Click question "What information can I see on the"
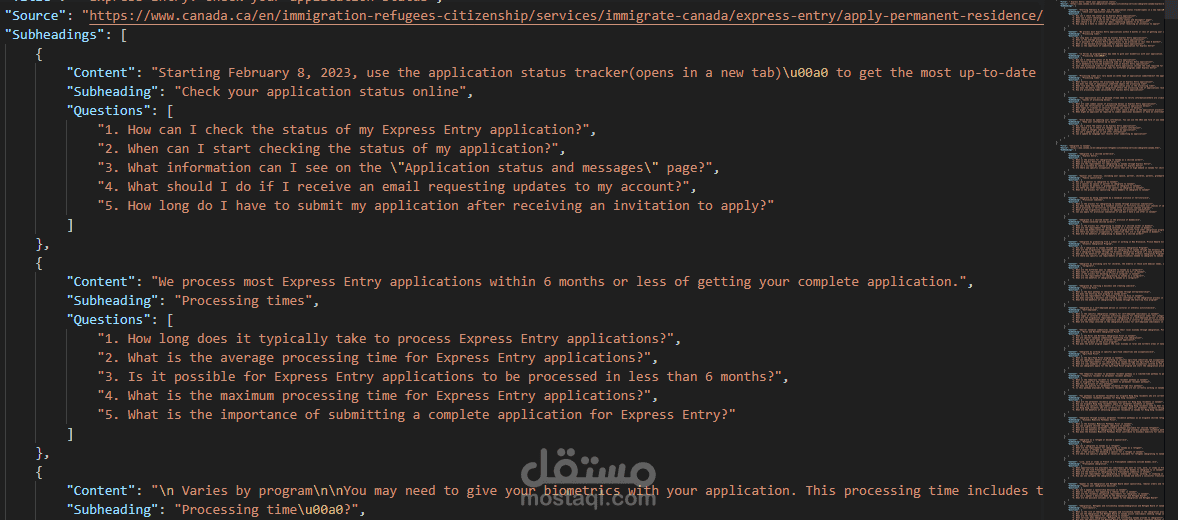This screenshot has width=1178, height=520. (x=409, y=168)
